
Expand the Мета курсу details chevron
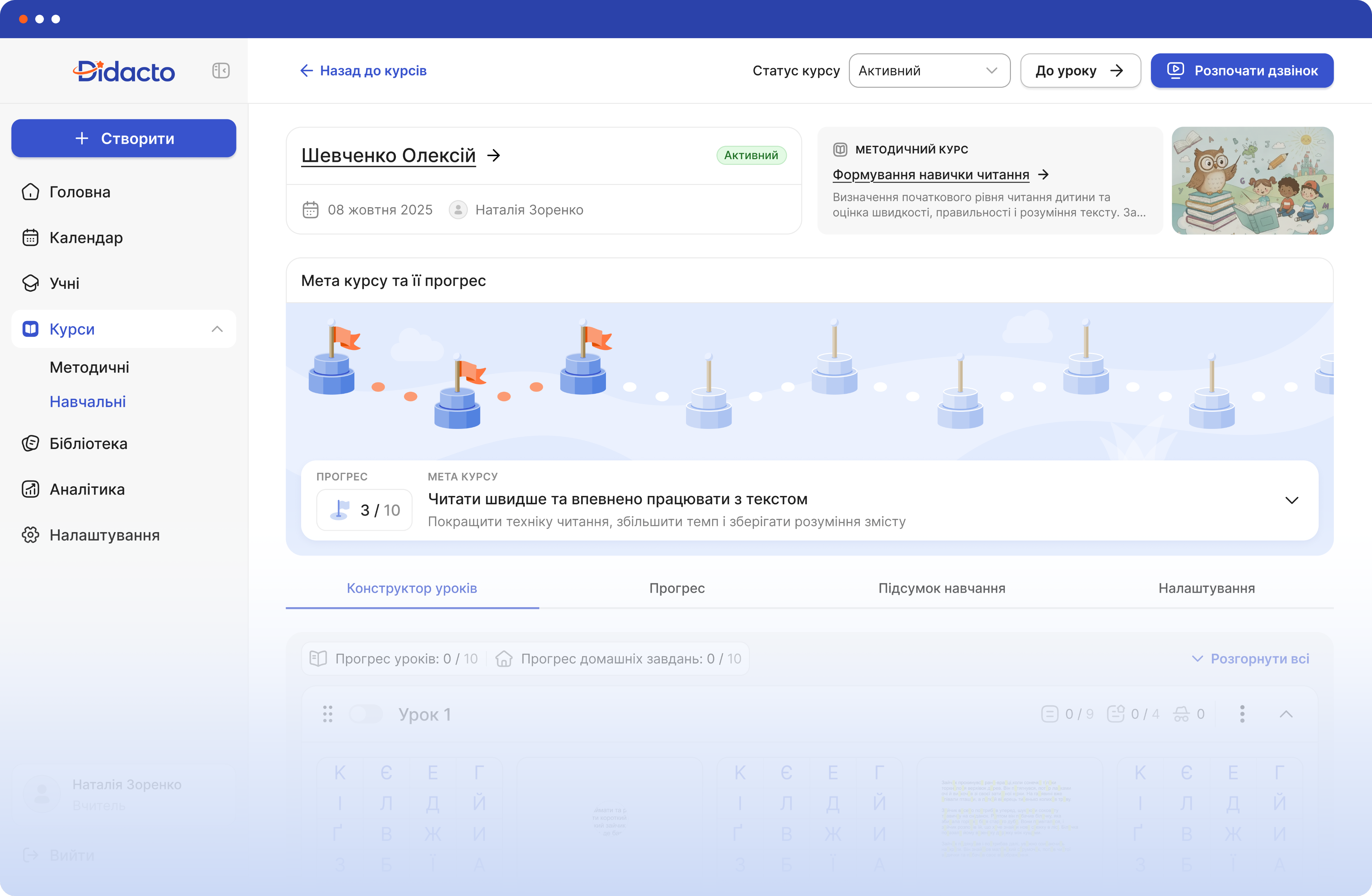point(1292,500)
